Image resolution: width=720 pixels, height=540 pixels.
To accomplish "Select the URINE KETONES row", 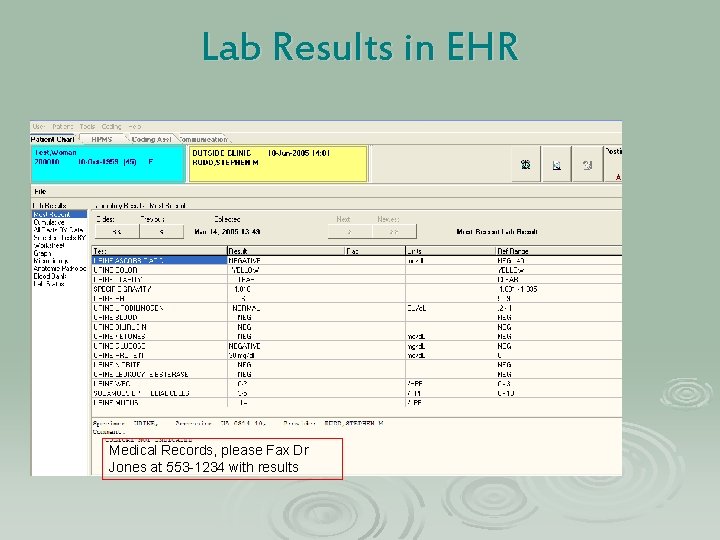I will [357, 337].
